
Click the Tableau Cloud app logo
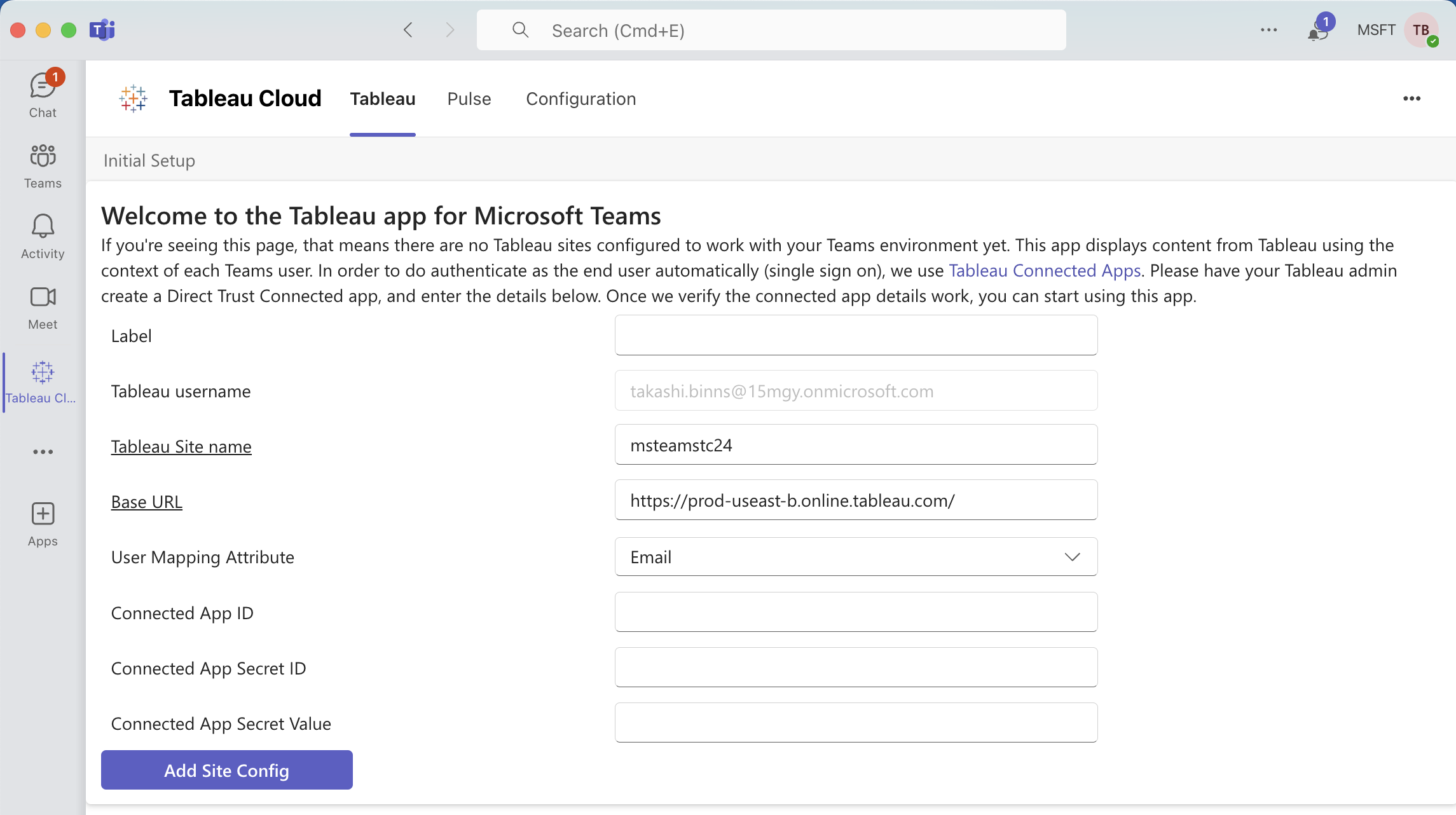pyautogui.click(x=134, y=99)
